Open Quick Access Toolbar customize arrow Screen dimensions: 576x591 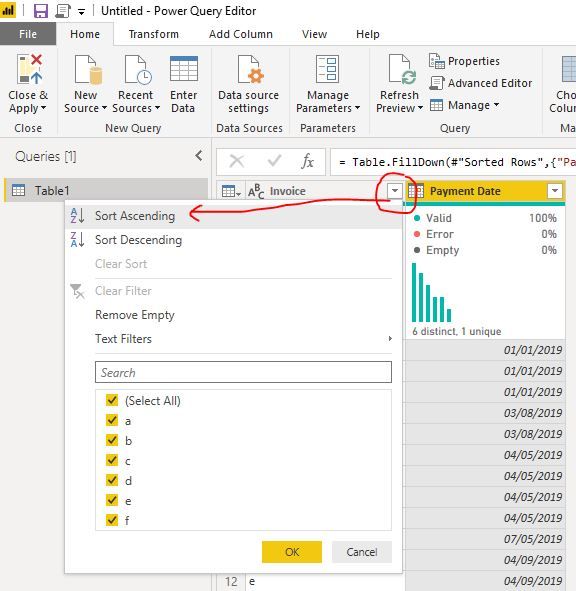81,12
